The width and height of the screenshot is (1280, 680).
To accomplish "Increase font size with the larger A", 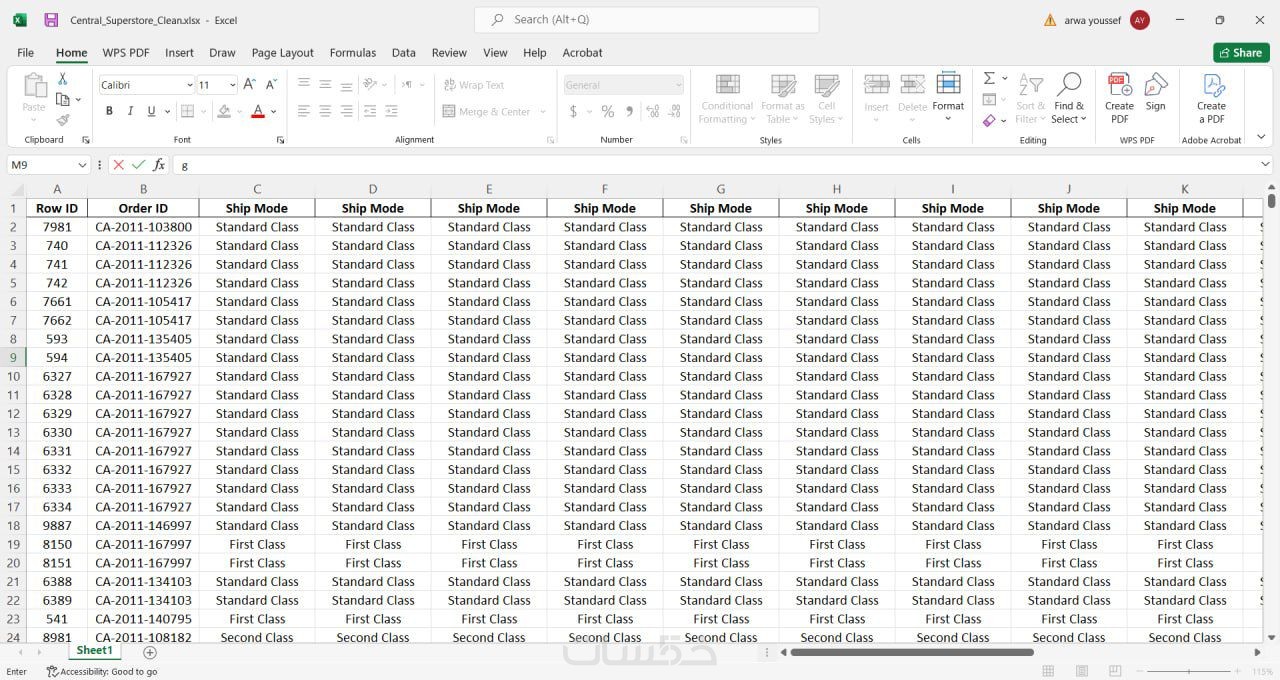I will click(250, 85).
